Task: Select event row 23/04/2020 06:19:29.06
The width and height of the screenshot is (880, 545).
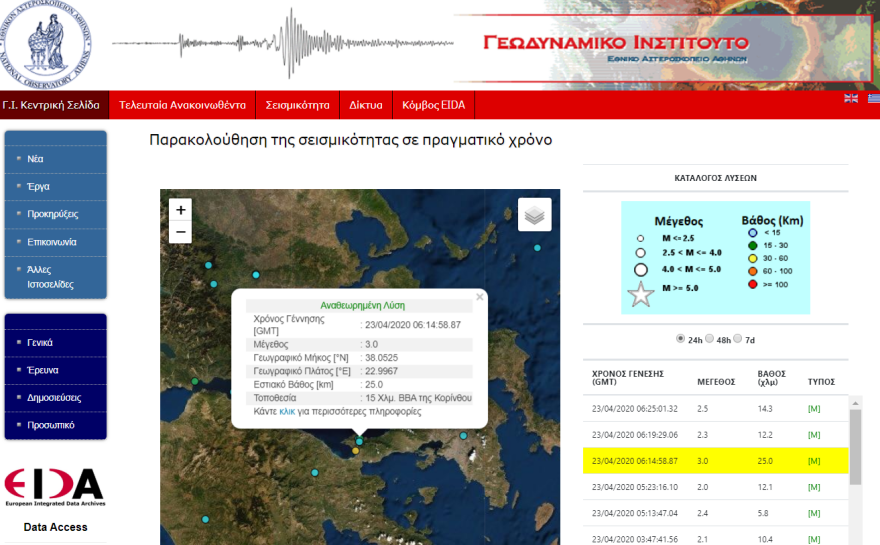Action: click(716, 435)
